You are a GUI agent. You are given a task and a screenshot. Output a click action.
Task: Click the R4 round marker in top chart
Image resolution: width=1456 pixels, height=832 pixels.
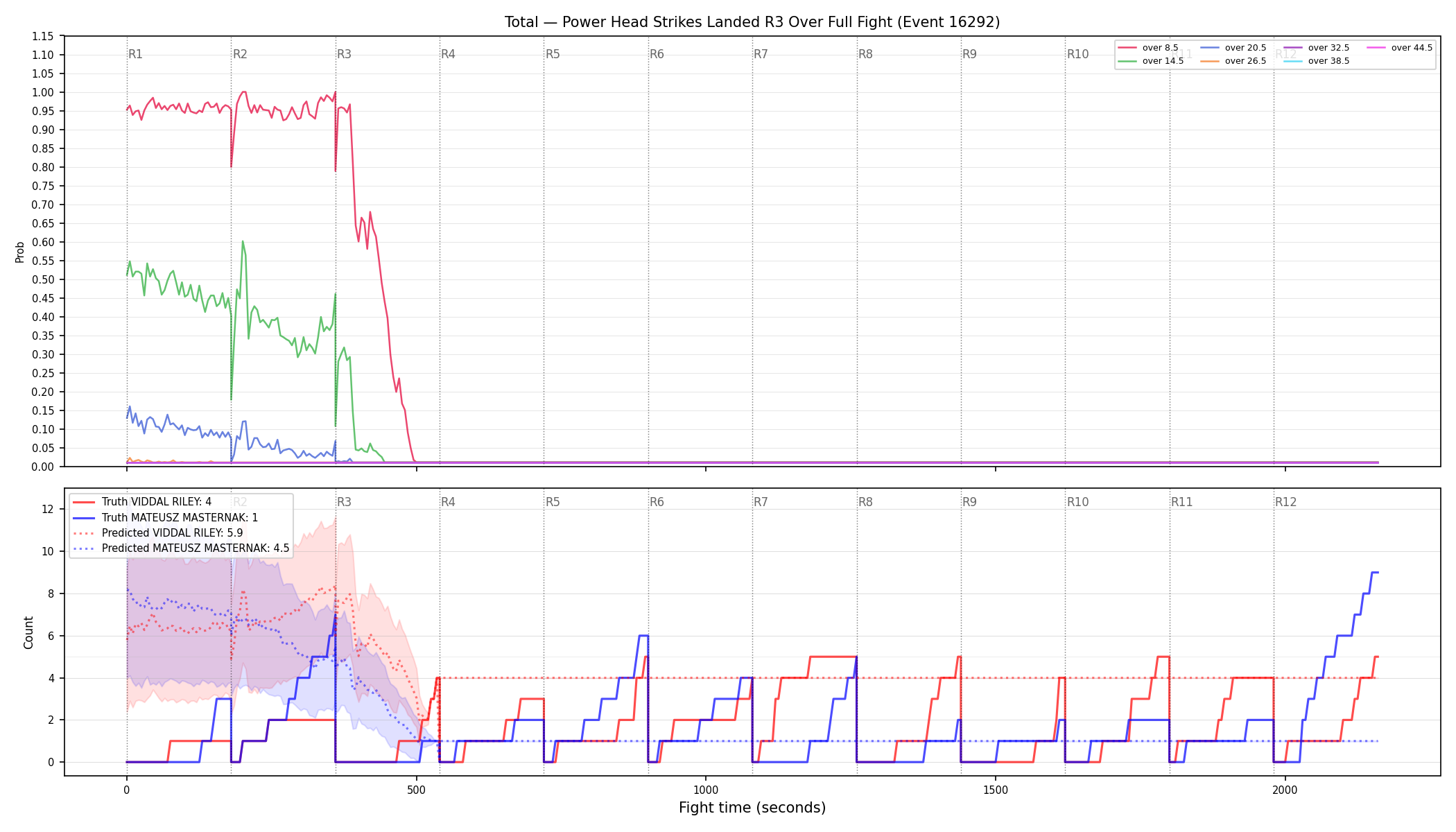448,54
